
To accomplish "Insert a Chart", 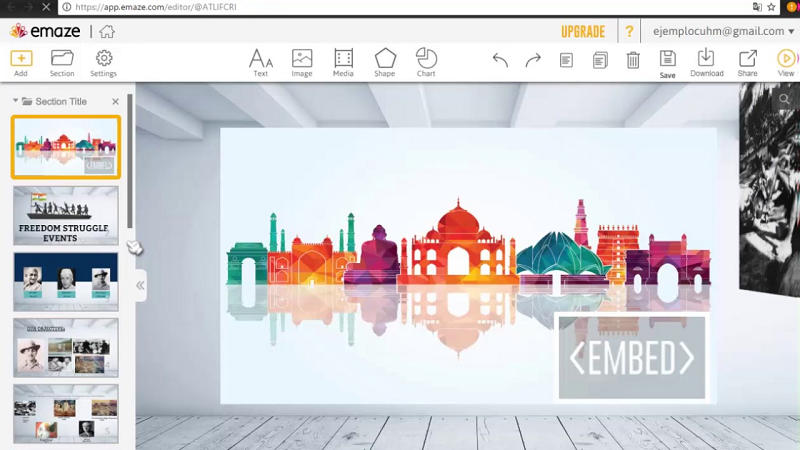I will coord(426,59).
